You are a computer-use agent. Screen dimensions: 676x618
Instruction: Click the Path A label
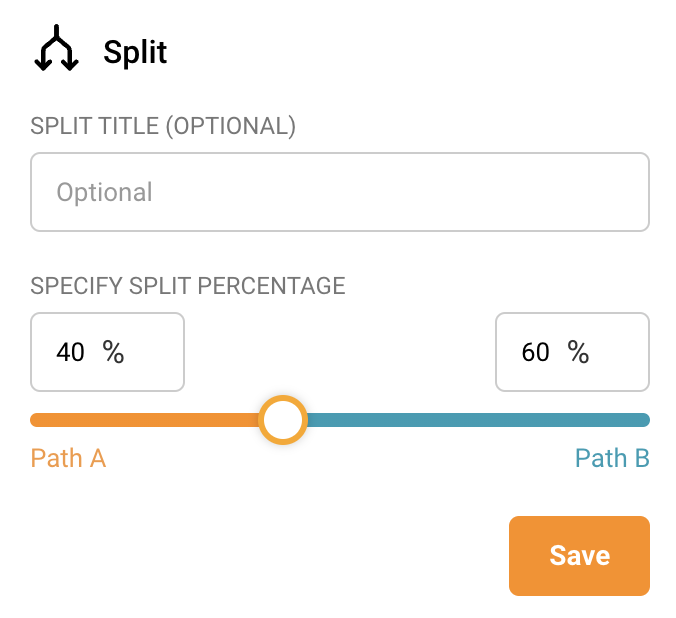pos(68,459)
